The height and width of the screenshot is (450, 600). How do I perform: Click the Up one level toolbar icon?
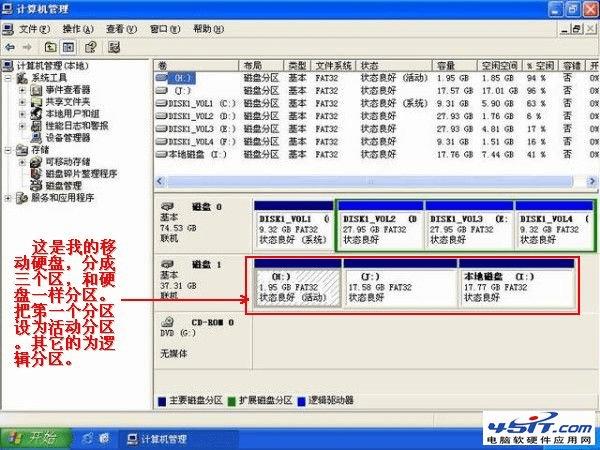point(51,47)
